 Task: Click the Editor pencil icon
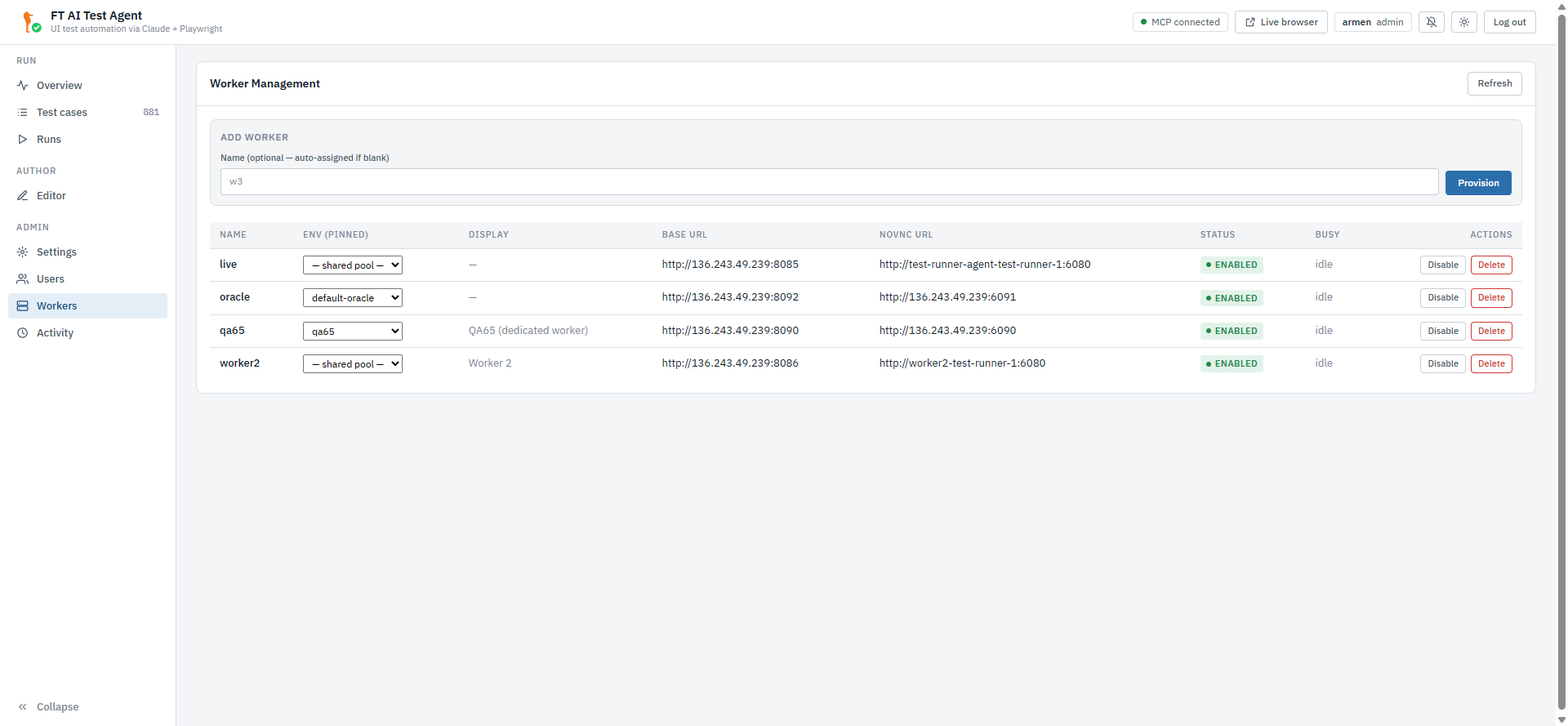click(x=23, y=196)
